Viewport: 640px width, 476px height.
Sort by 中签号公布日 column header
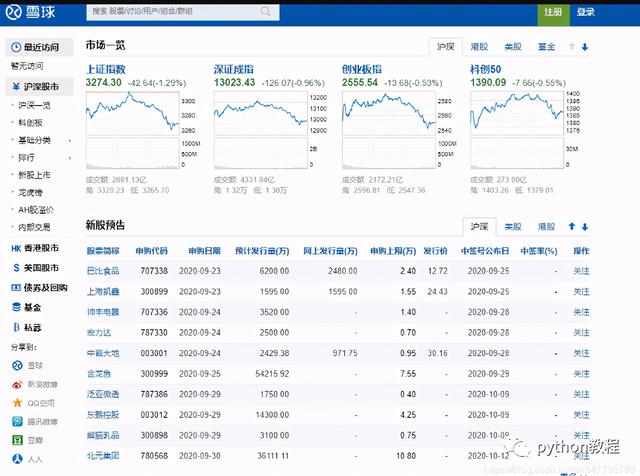tap(485, 251)
